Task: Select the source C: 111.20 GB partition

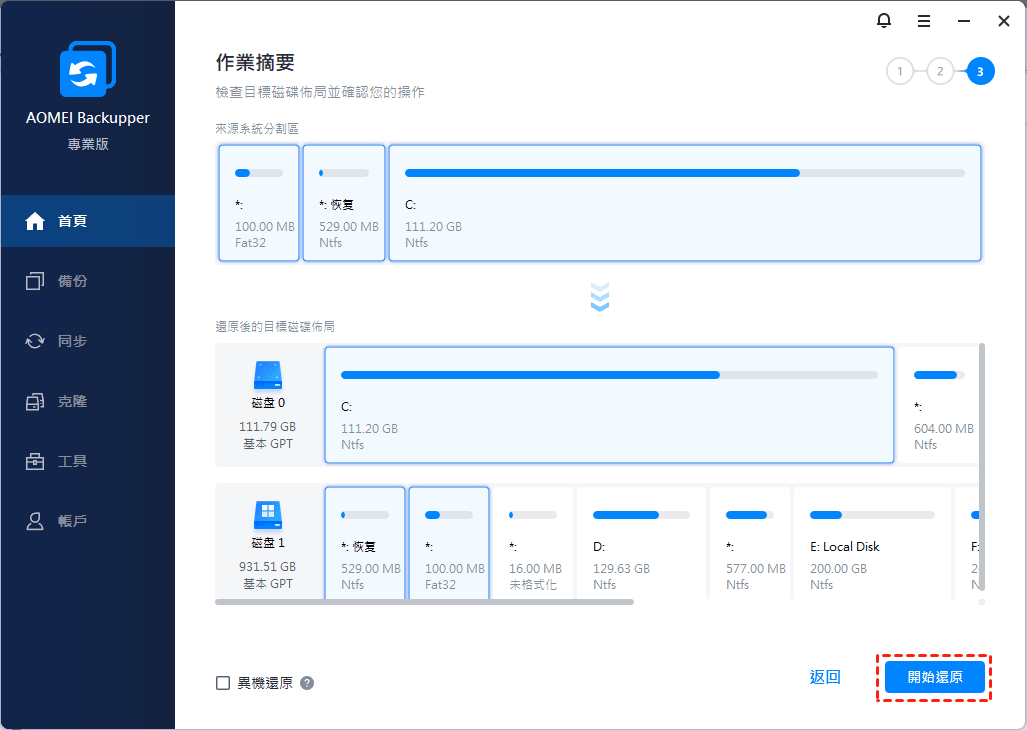Action: (684, 203)
